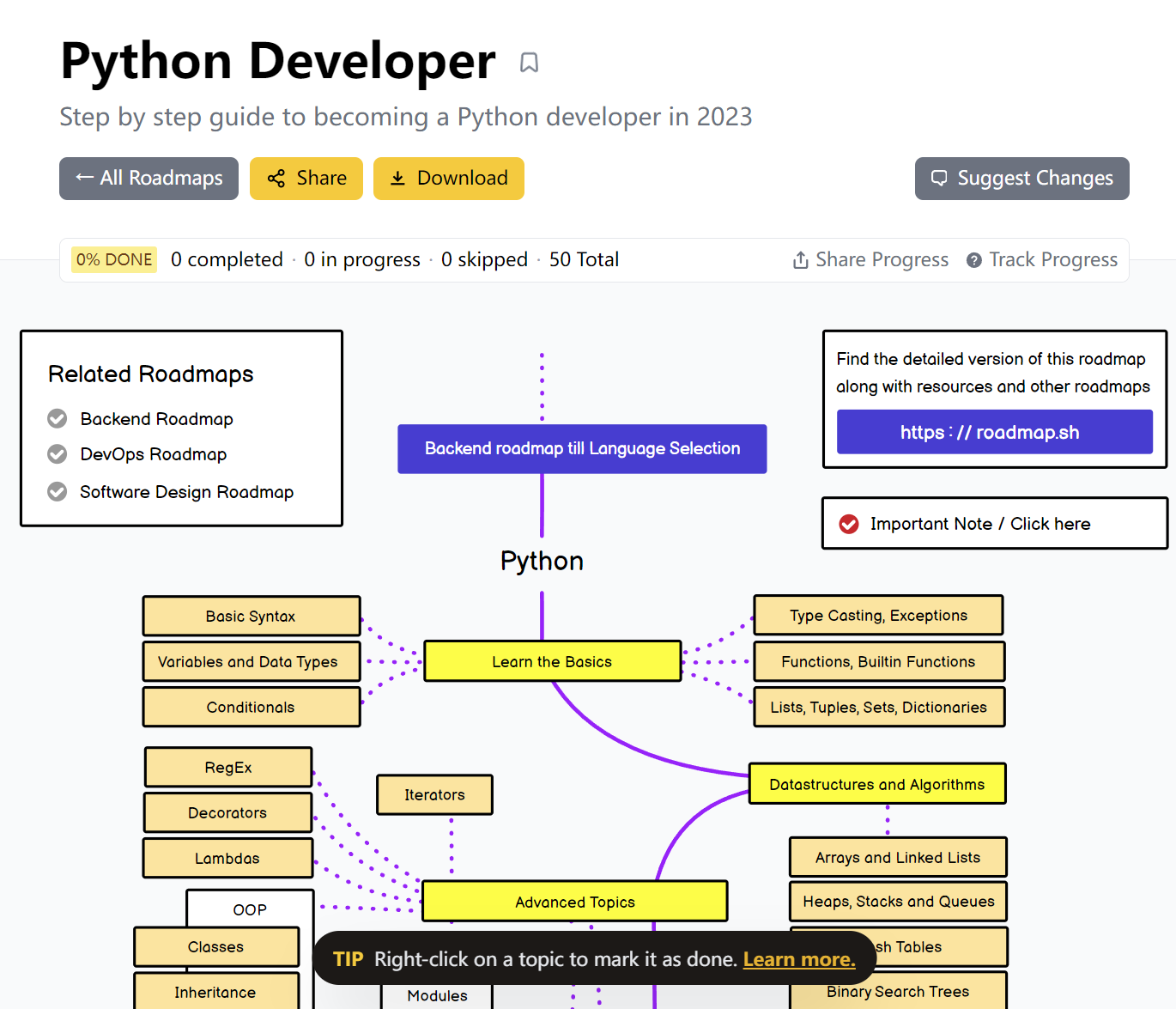Click the speech bubble icon in Suggest Changes
The width and height of the screenshot is (1176, 1009).
point(939,179)
